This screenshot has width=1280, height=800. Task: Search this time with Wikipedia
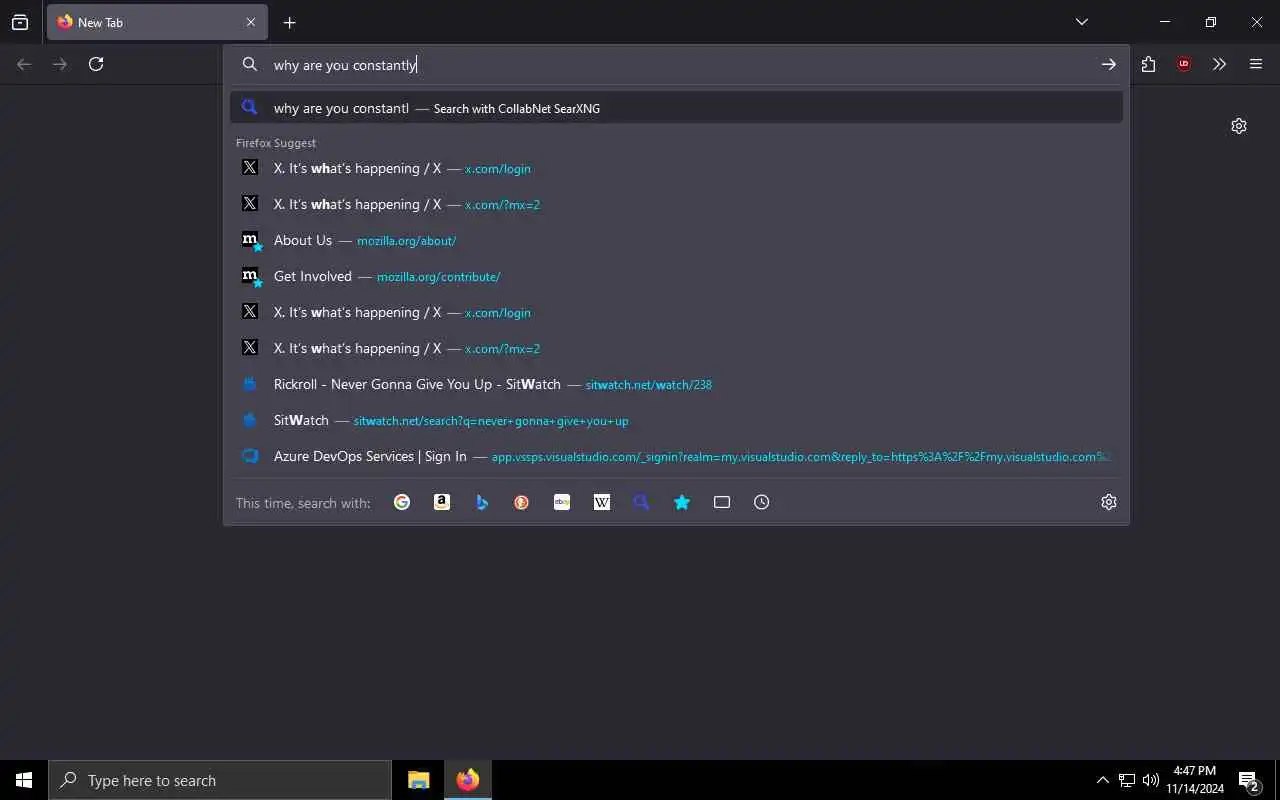click(x=602, y=502)
